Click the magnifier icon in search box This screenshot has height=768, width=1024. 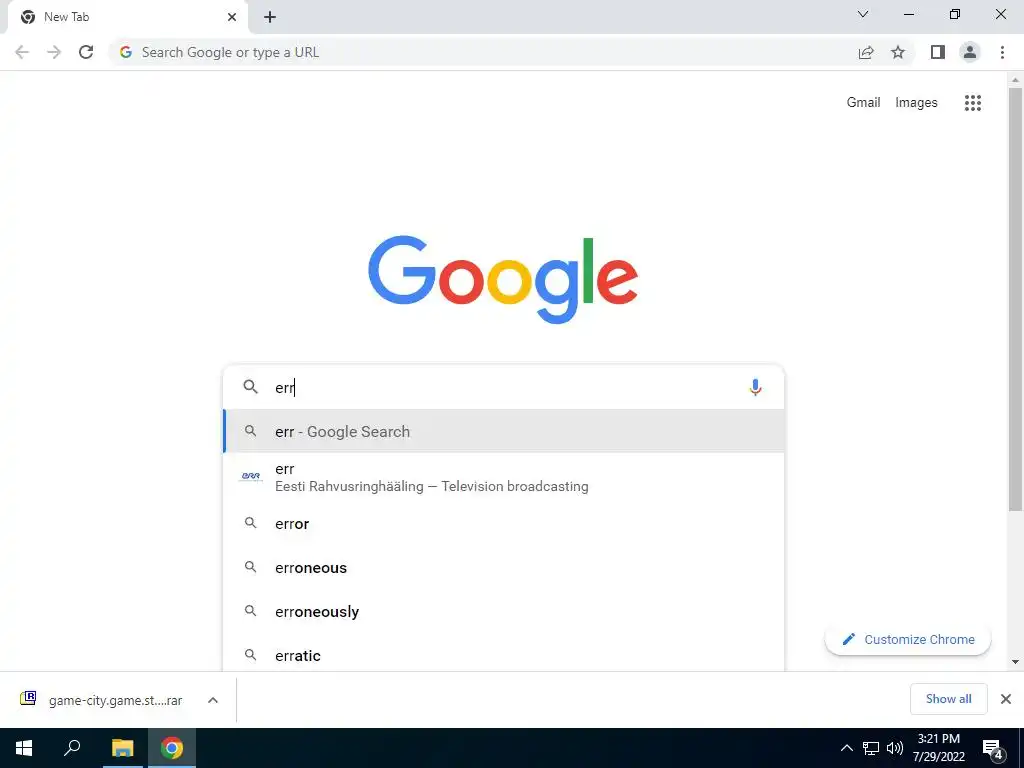(251, 387)
